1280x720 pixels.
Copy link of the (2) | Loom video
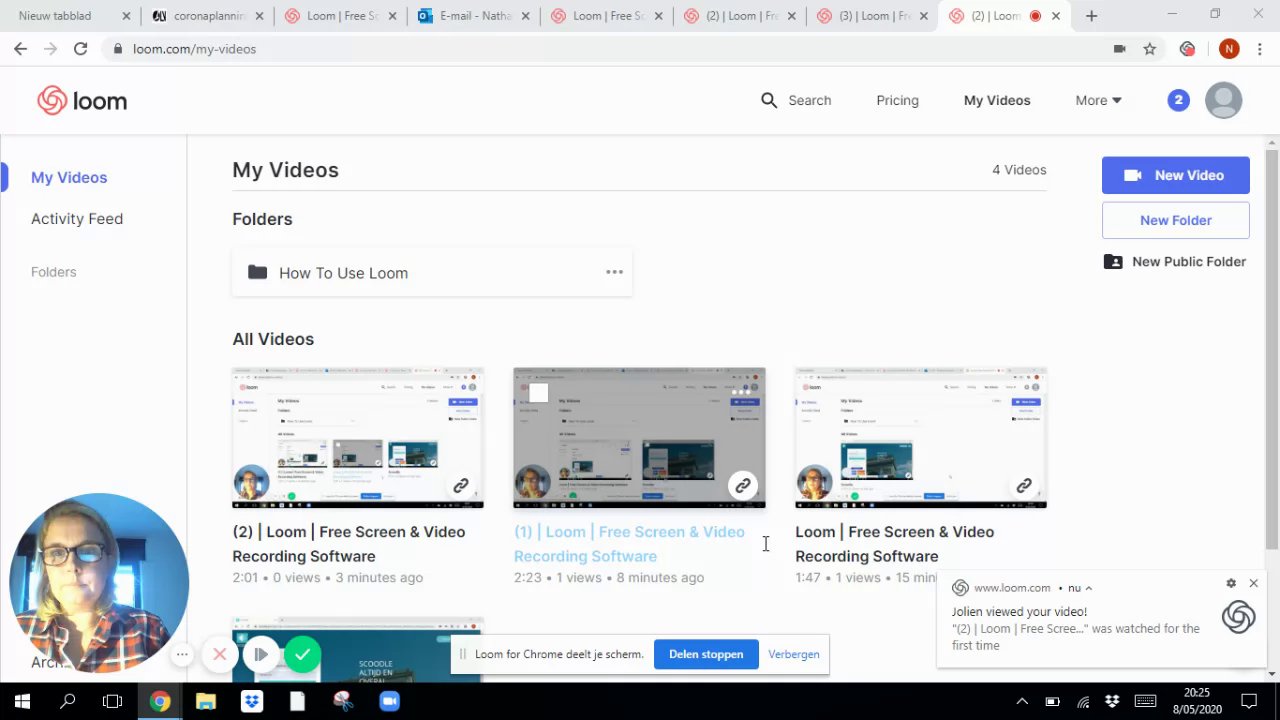tap(461, 486)
